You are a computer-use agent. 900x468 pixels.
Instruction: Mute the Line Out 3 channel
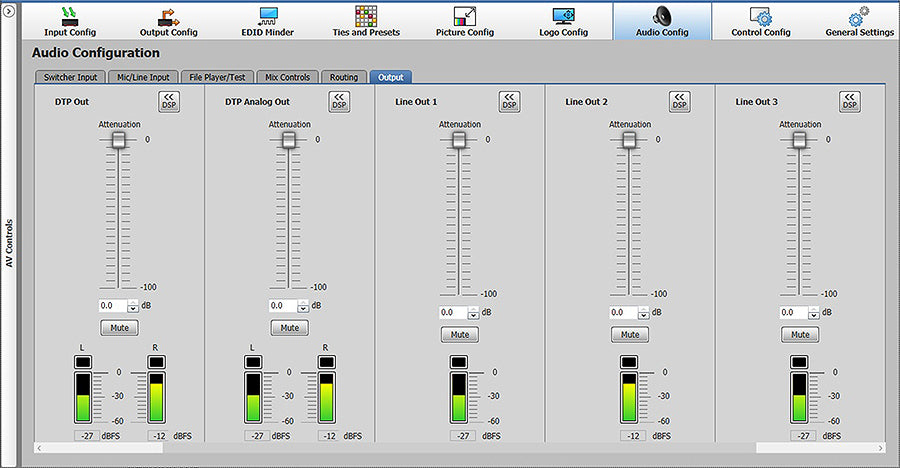click(800, 335)
